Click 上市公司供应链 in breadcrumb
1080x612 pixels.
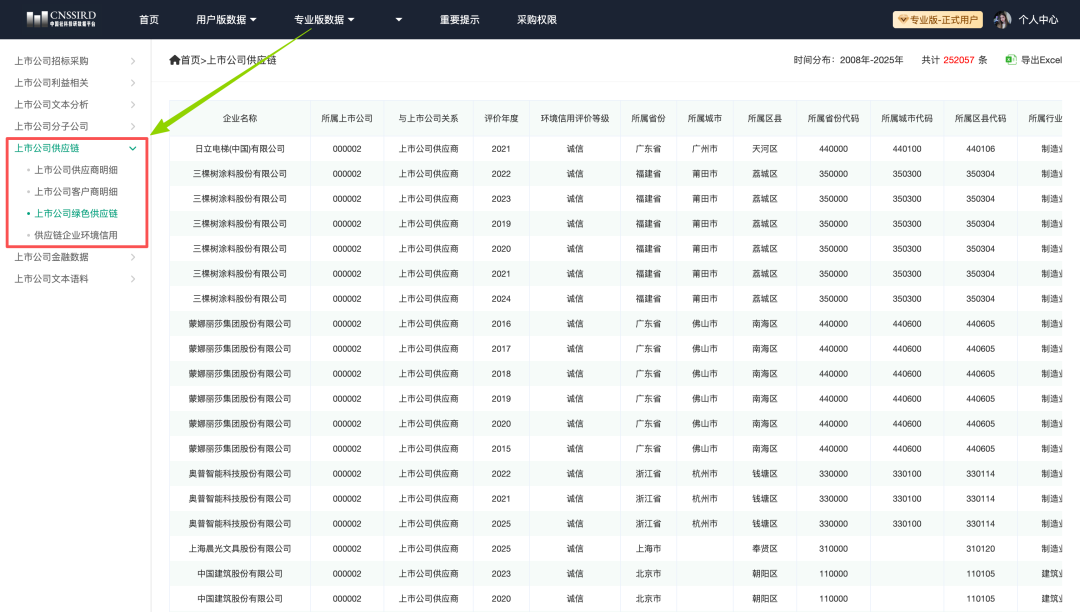click(242, 60)
